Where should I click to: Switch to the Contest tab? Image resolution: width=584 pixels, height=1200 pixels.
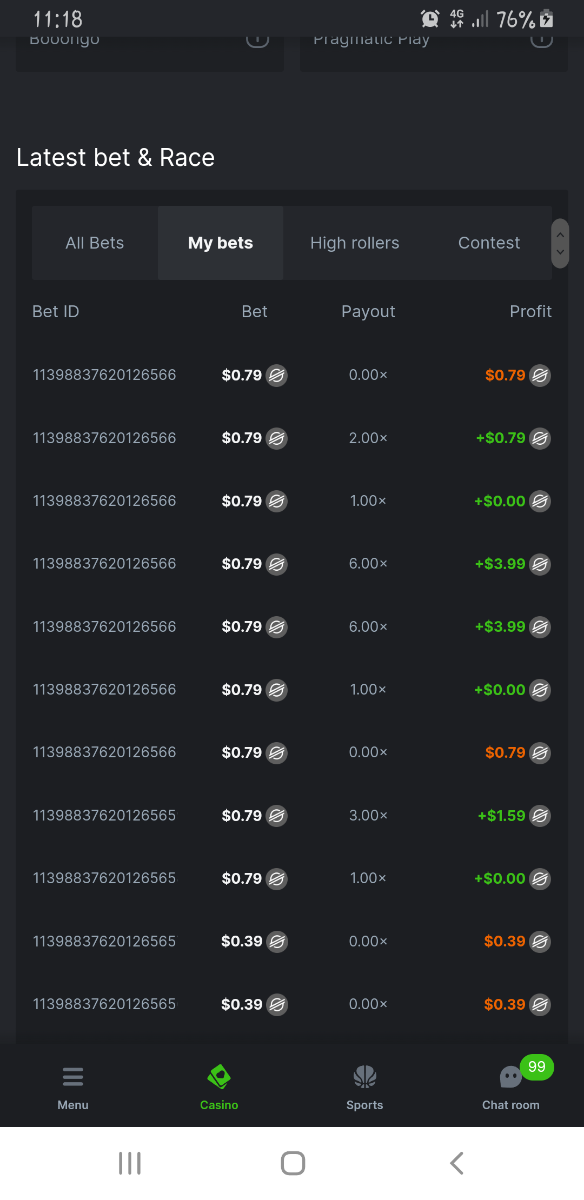(x=489, y=243)
